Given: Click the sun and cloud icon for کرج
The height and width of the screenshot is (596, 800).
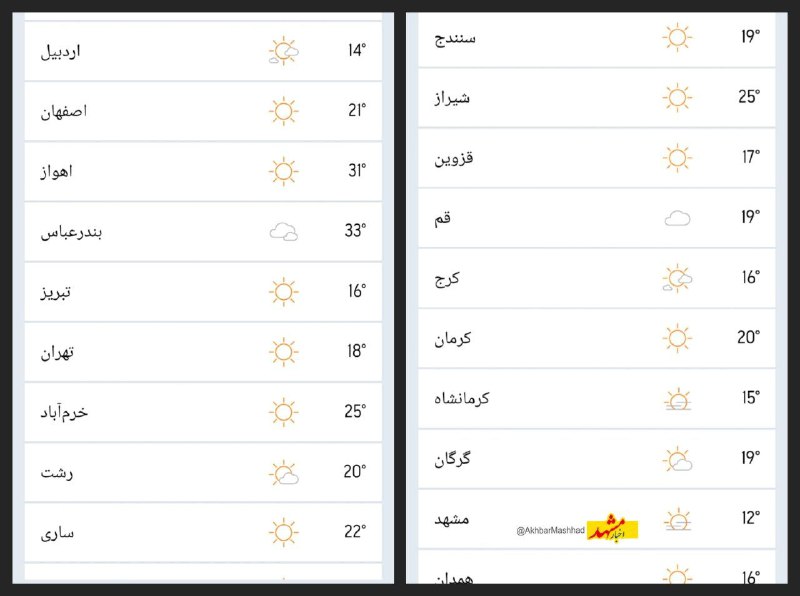Looking at the screenshot, I should [677, 279].
